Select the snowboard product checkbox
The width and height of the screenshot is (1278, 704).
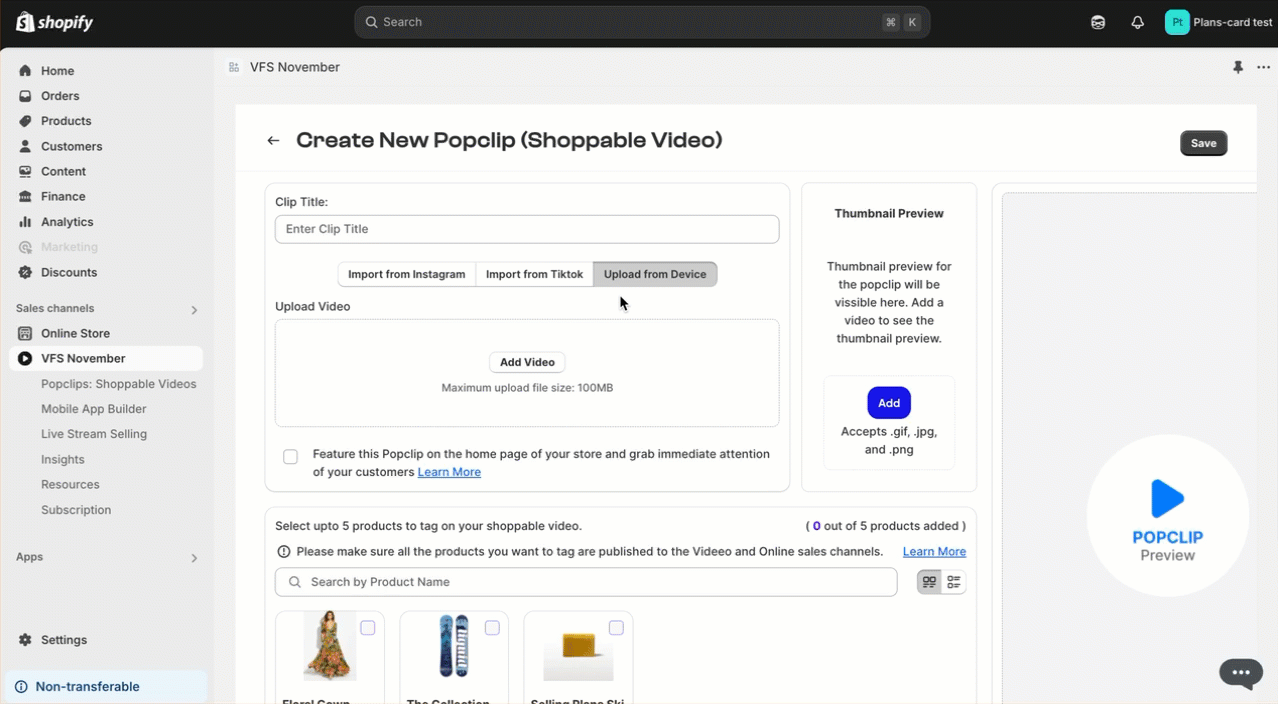tap(492, 628)
